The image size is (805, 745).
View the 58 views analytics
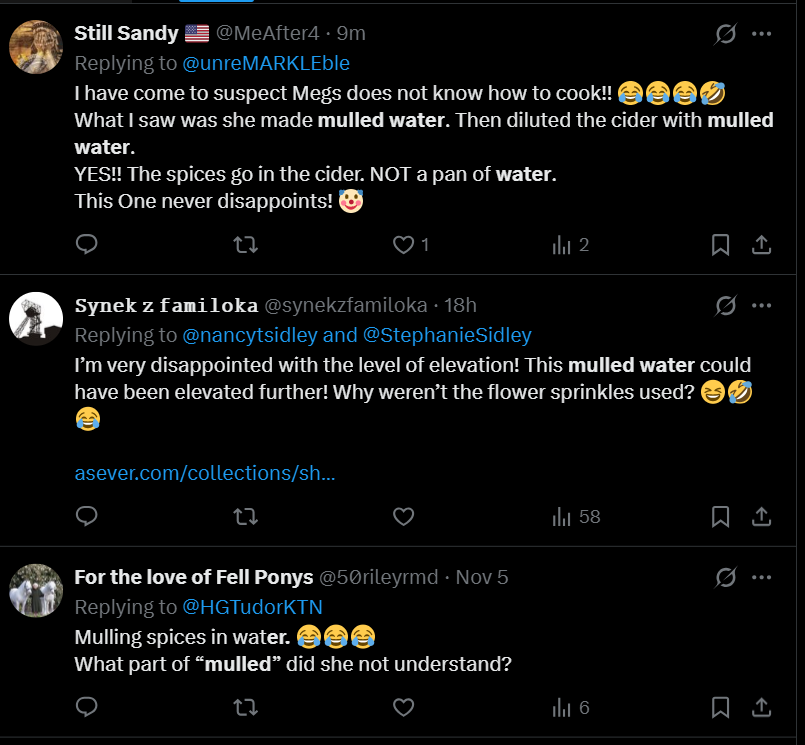point(576,516)
